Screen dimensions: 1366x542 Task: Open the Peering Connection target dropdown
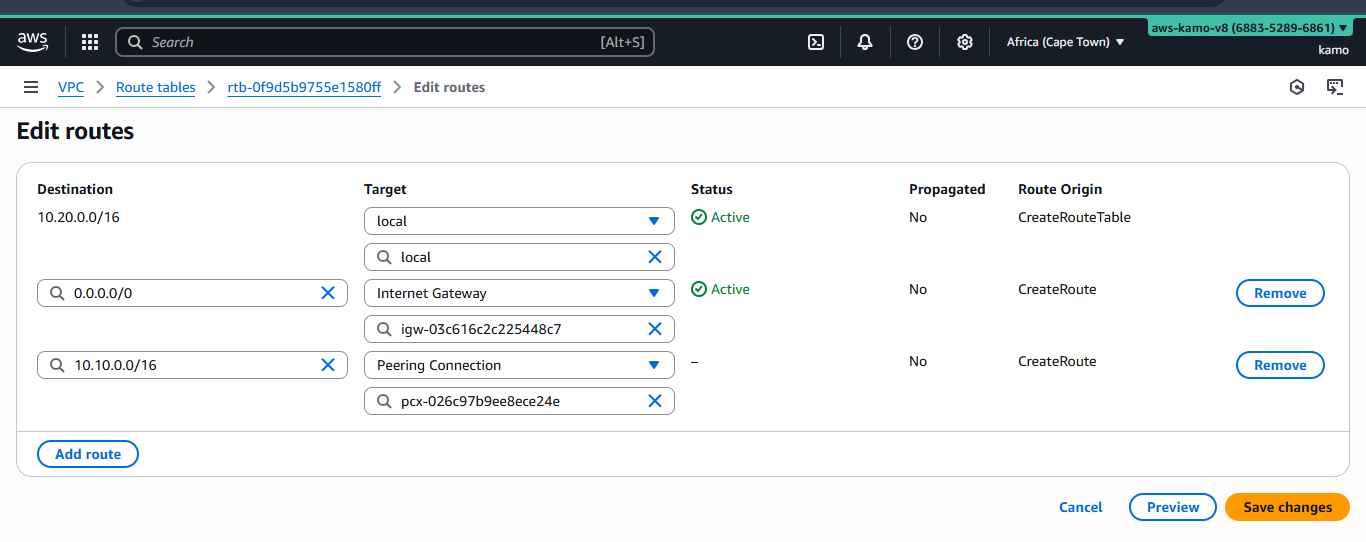[x=519, y=365]
